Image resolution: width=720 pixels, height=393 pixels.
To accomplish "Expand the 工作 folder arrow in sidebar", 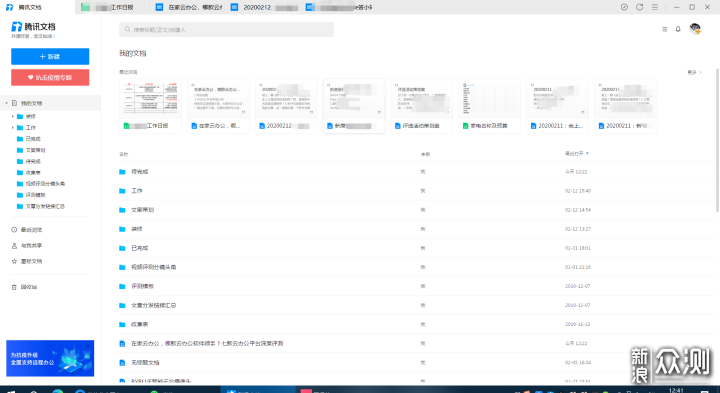I will 12,128.
